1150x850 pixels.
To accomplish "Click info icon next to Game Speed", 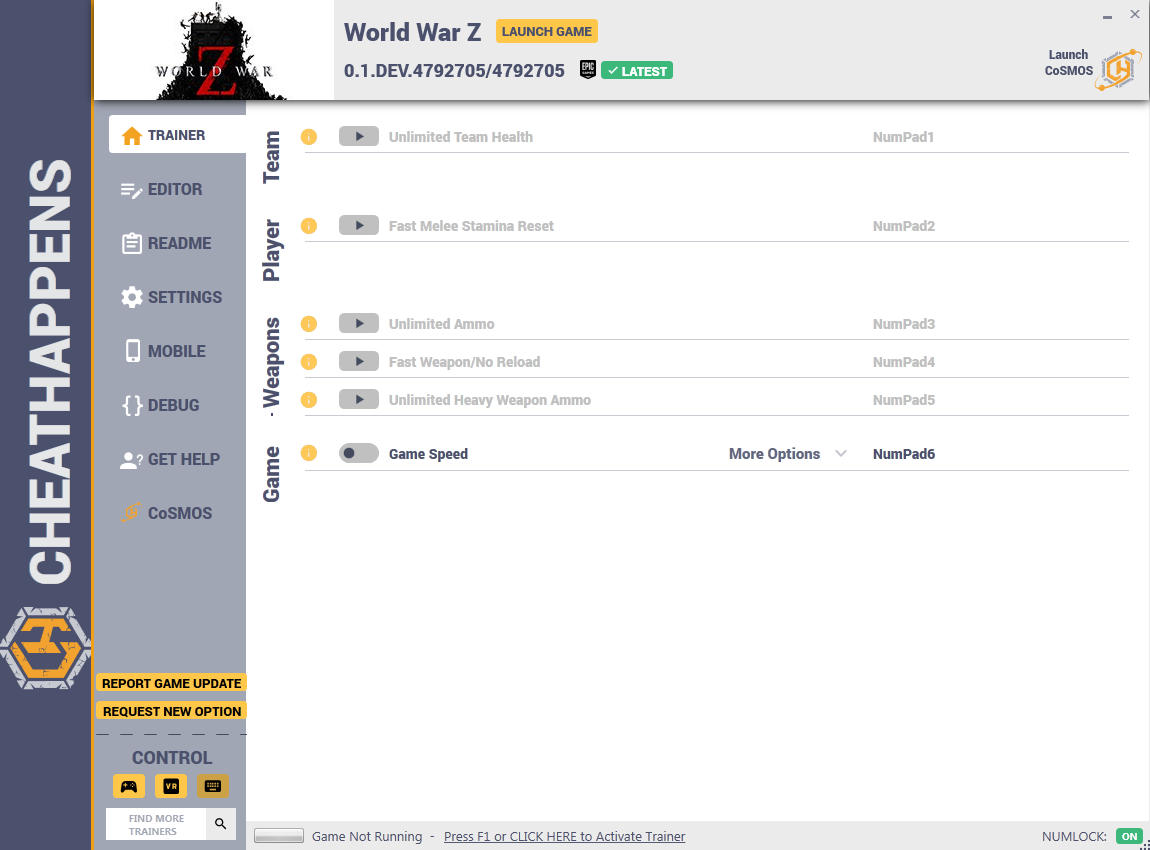I will coord(309,454).
